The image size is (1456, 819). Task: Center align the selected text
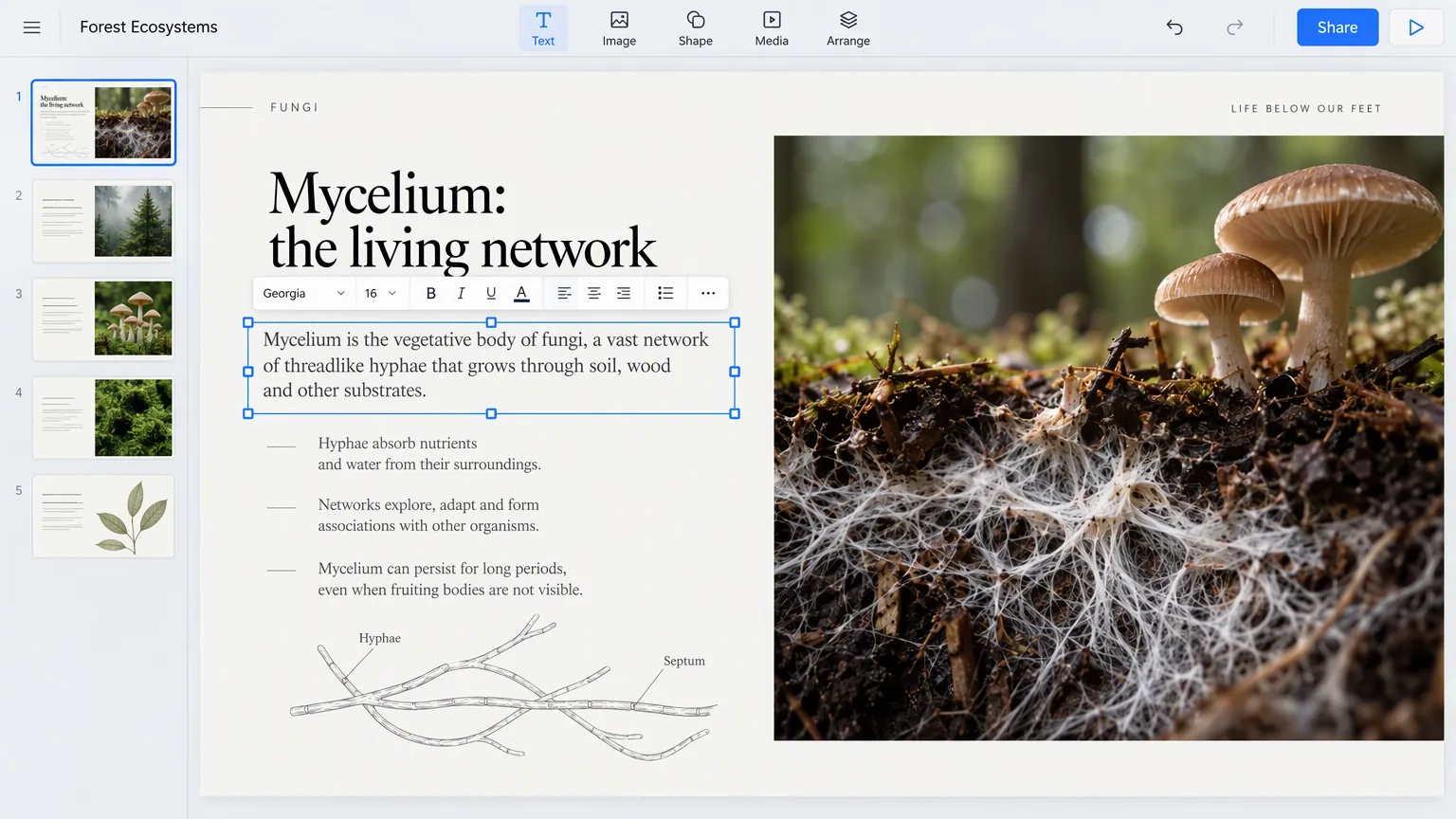click(x=594, y=293)
